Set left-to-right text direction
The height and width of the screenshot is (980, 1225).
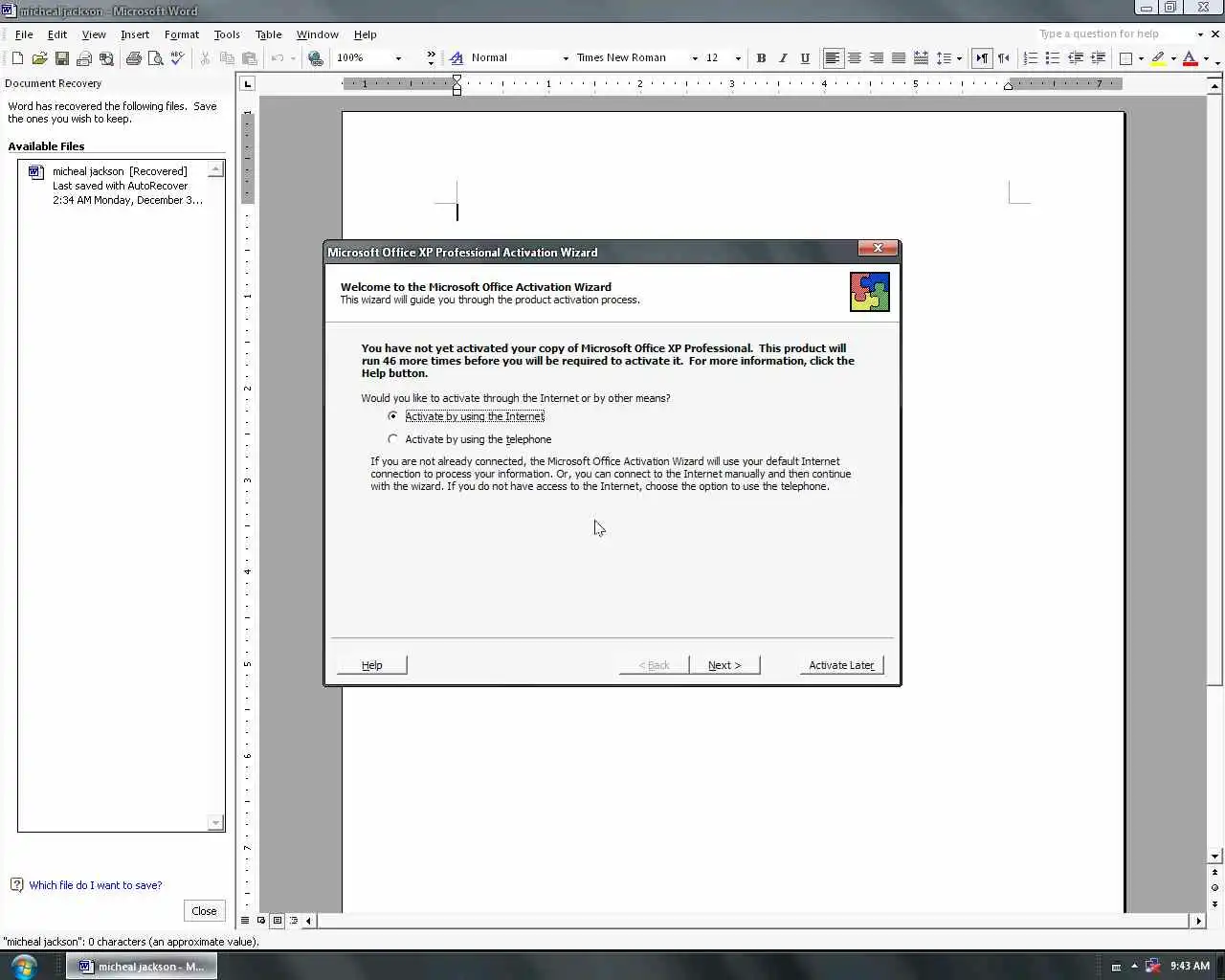pyautogui.click(x=982, y=58)
